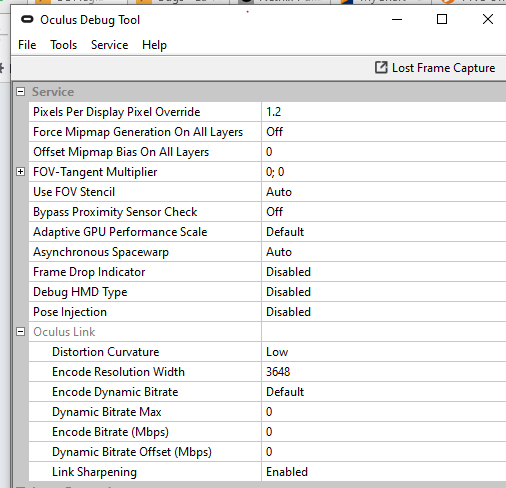Open the Service menu

pyautogui.click(x=110, y=45)
